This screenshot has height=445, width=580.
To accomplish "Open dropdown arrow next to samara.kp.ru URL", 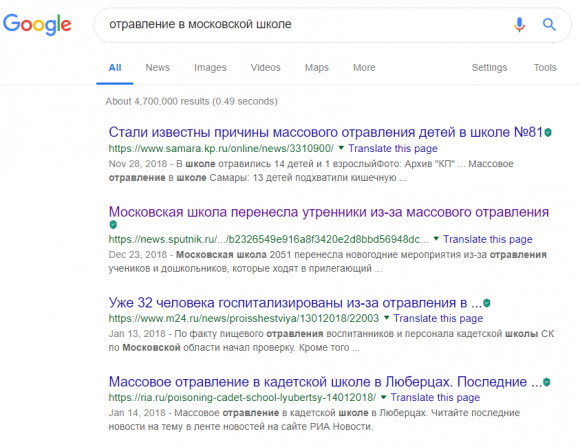I will click(341, 148).
